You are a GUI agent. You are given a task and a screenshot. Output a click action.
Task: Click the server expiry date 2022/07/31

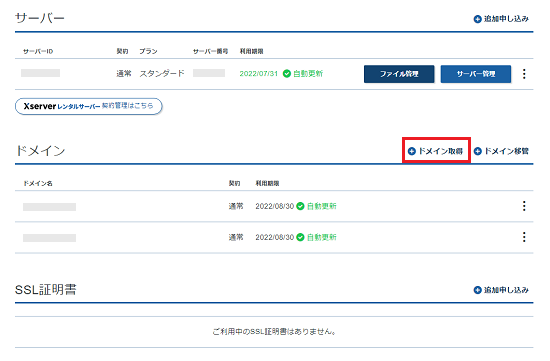pos(259,74)
